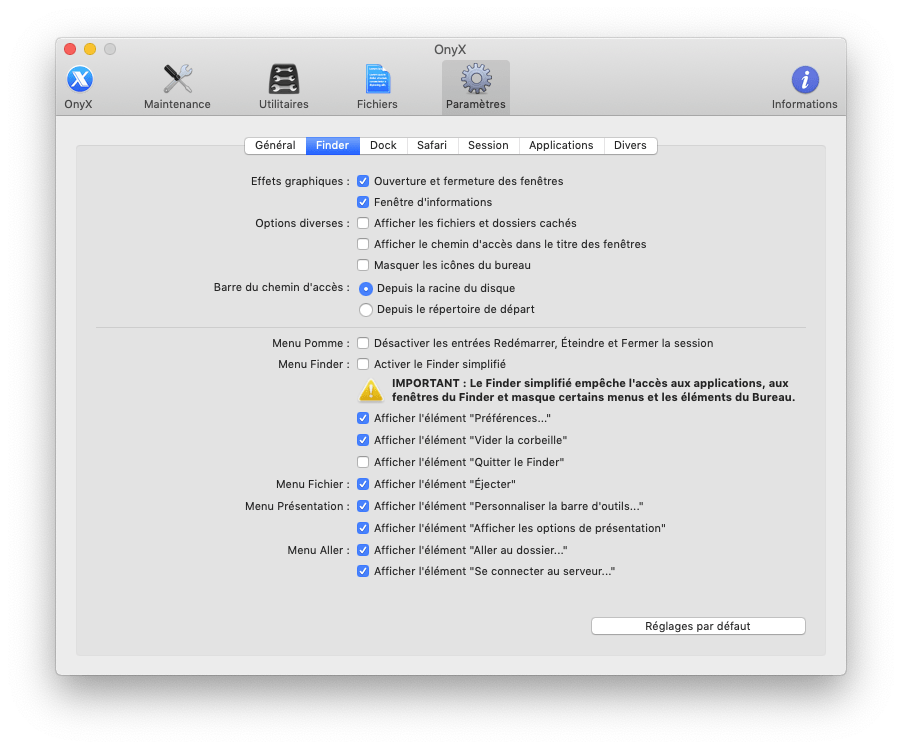Click the Effets graphiques label
This screenshot has width=902, height=749.
click(300, 181)
